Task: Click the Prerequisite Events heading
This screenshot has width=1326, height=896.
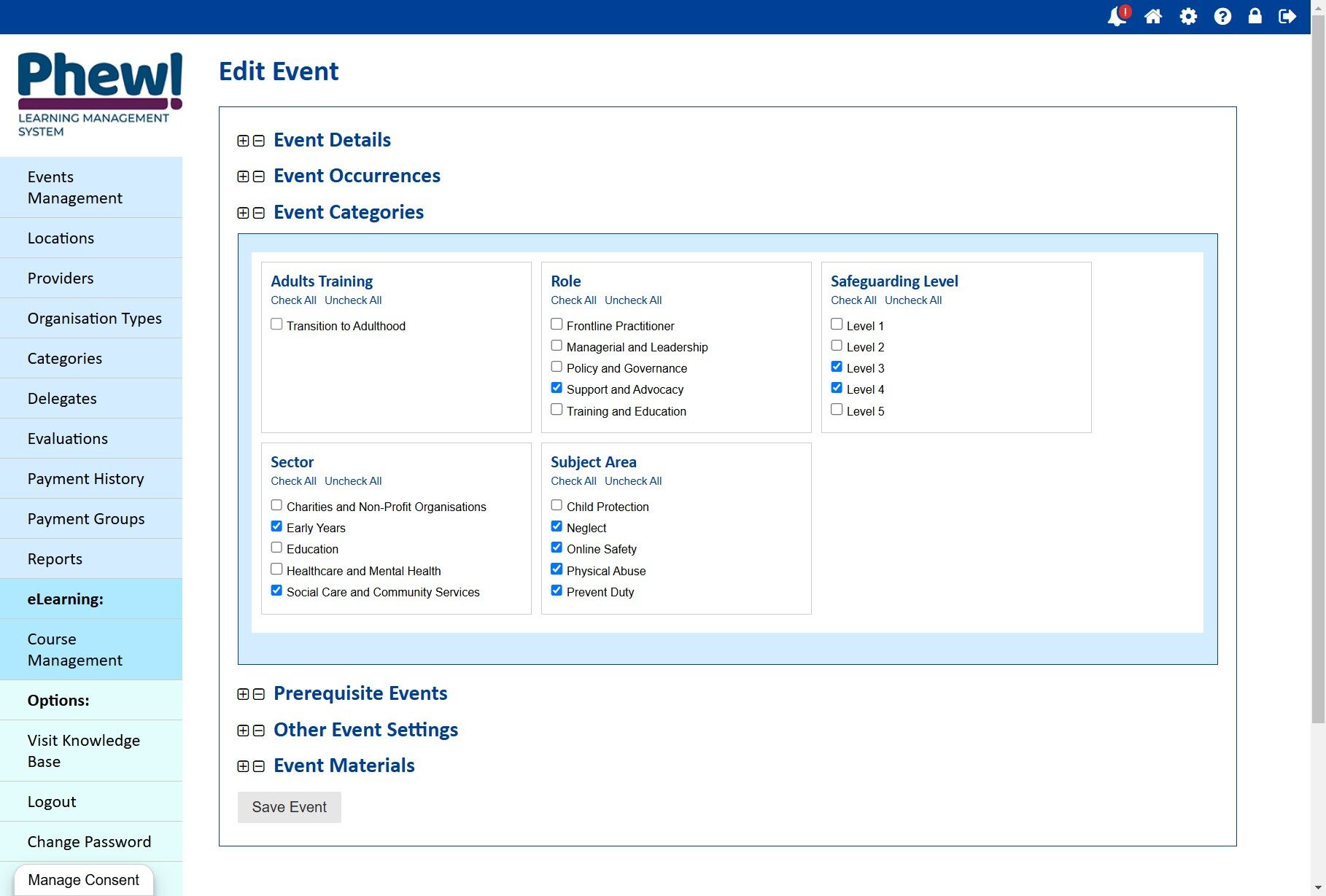Action: coord(360,693)
